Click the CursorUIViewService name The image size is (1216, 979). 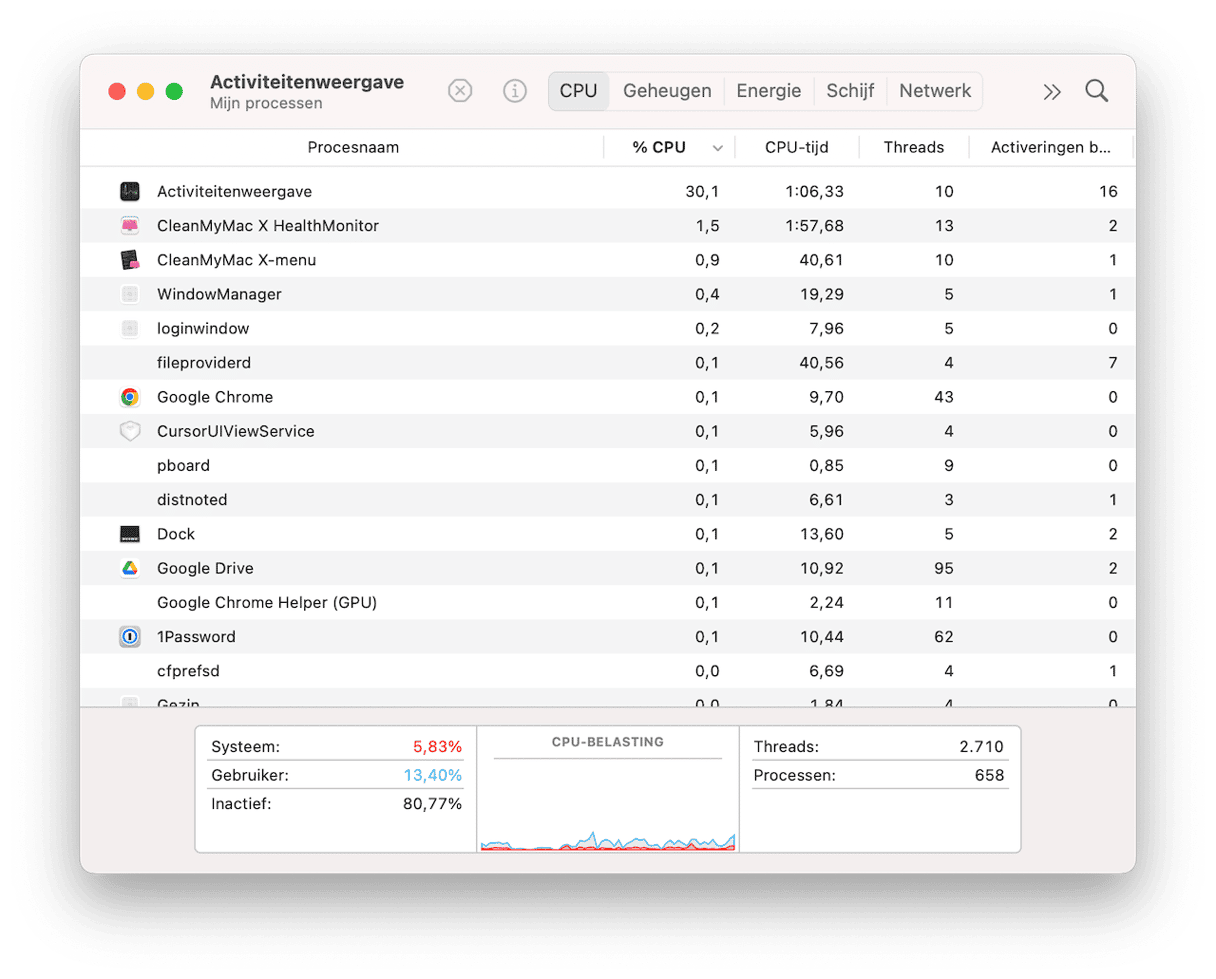(236, 431)
